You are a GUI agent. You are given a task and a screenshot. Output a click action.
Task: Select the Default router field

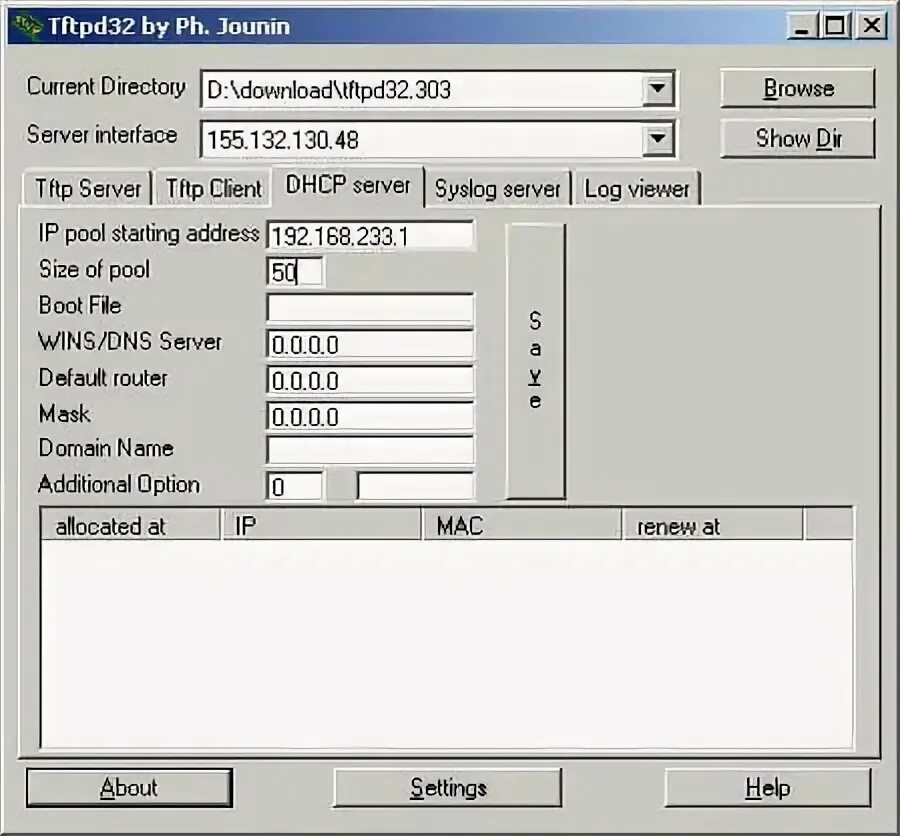point(370,380)
